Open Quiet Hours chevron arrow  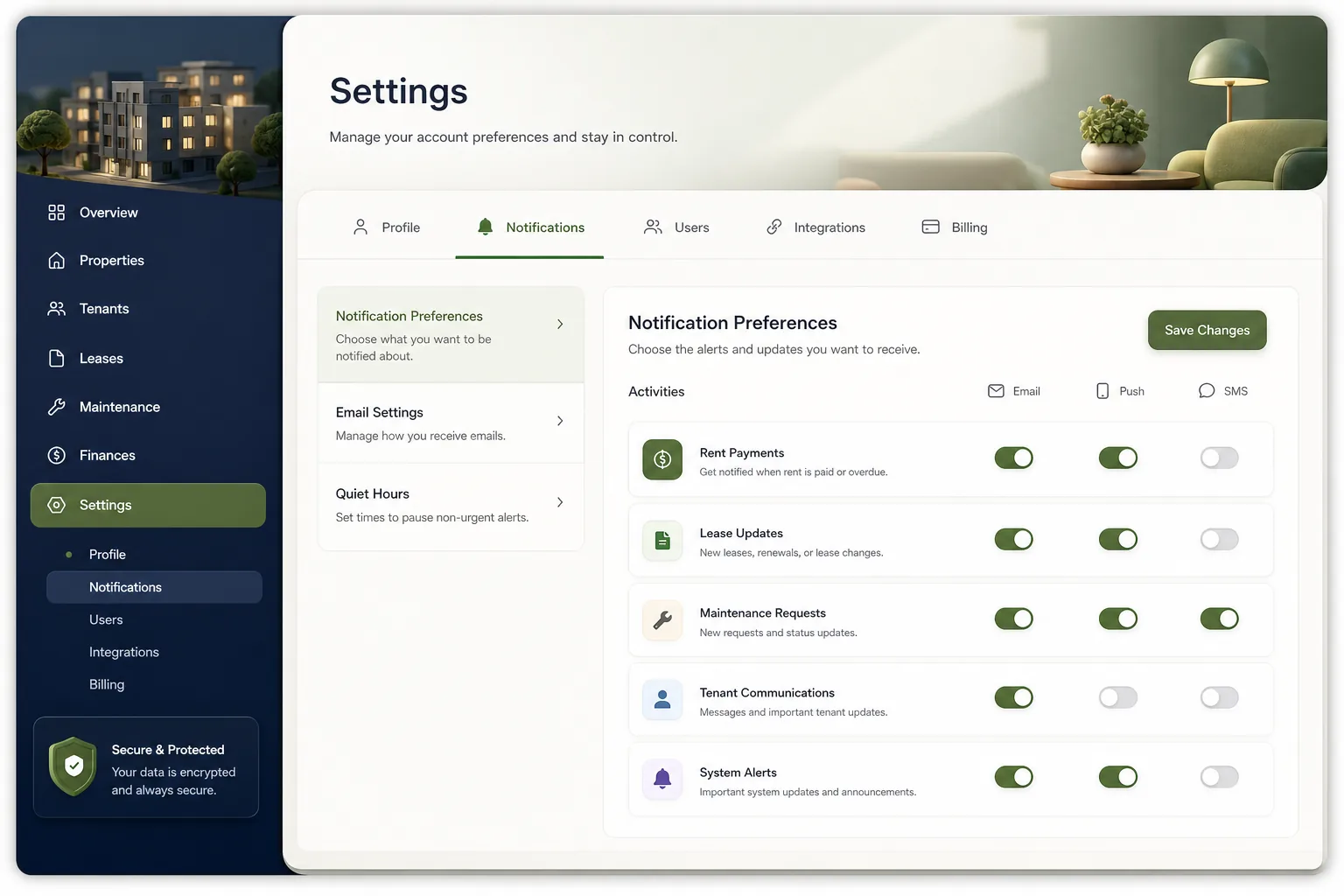560,502
